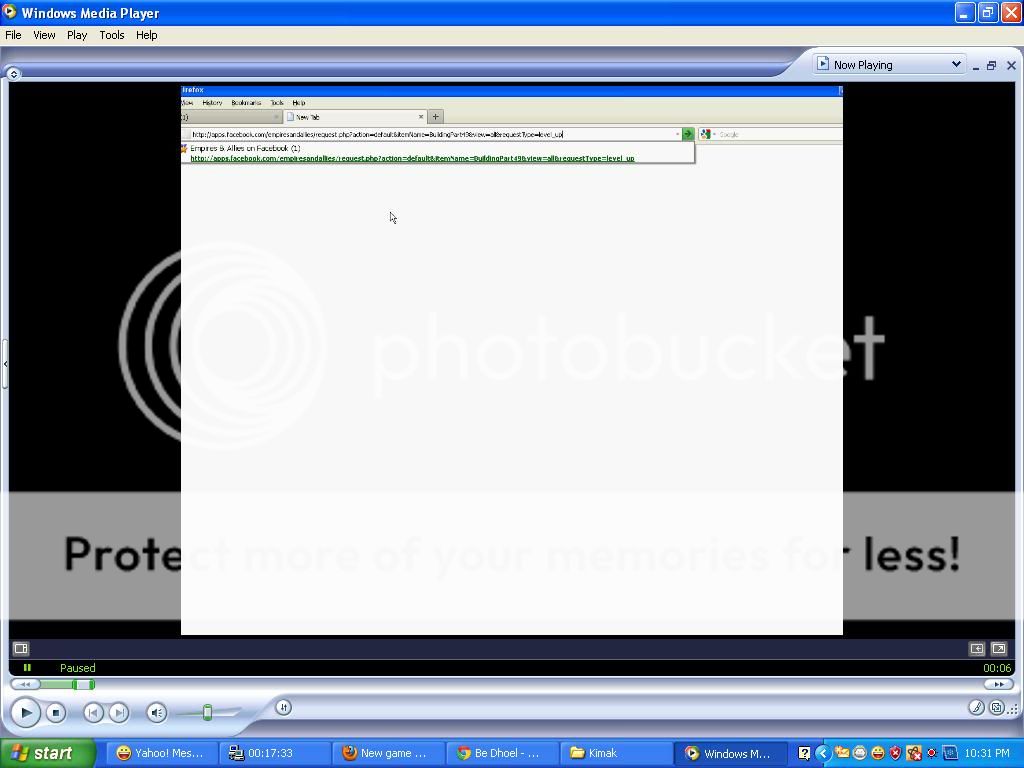The image size is (1024, 768).
Task: Click the collapse pane arrow on left edge
Action: click(5, 364)
